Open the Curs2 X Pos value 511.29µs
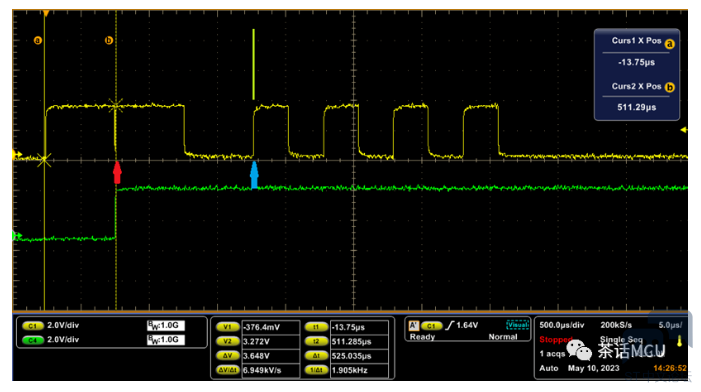This screenshot has width=701, height=392. click(x=637, y=107)
